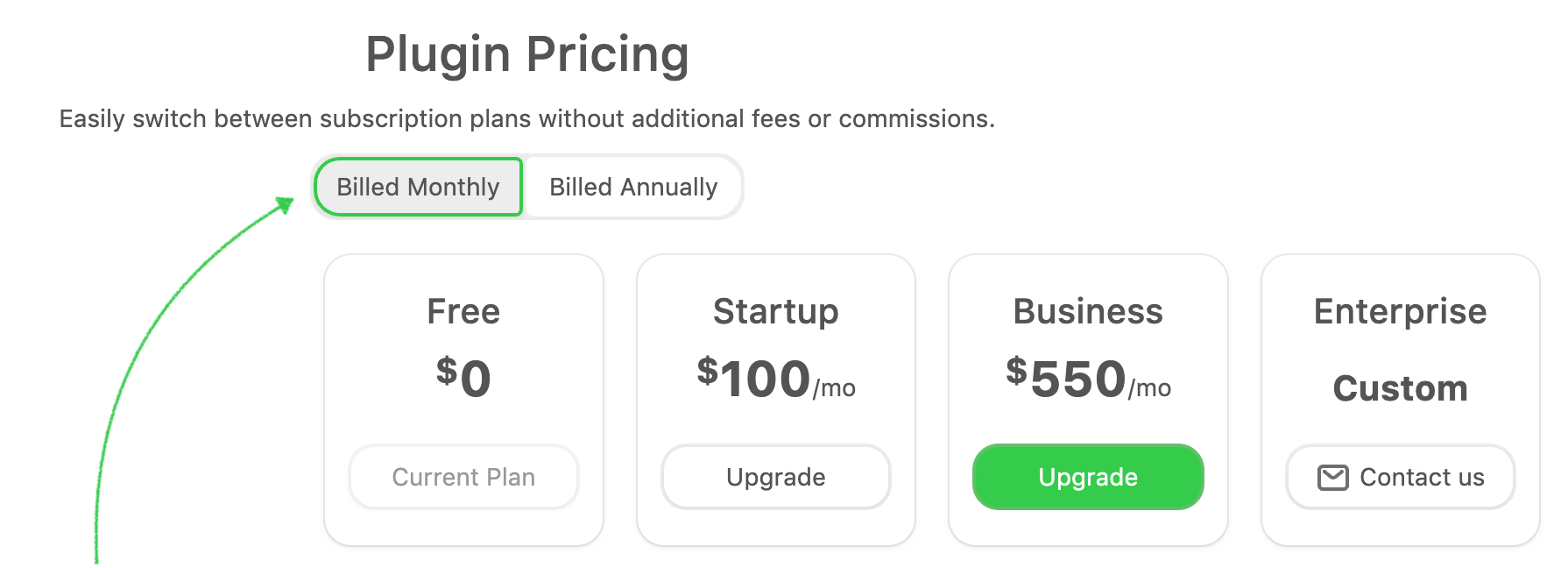1568x568 pixels.
Task: Click the $100 price on Startup plan
Action: click(754, 378)
